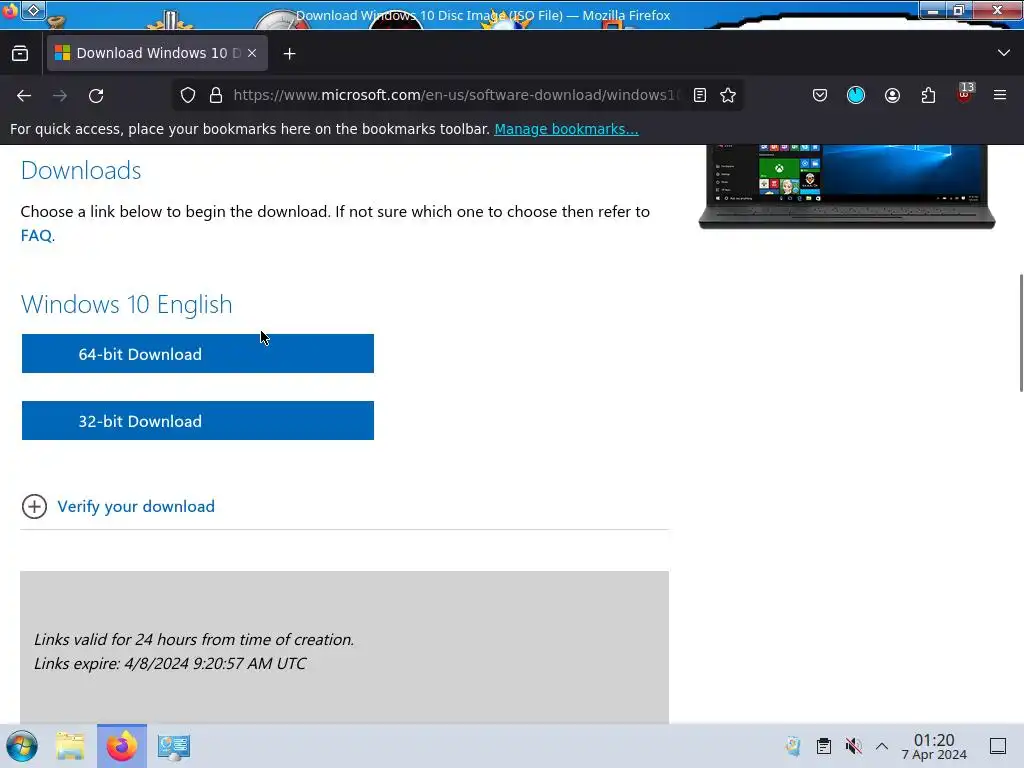Screen dimensions: 1024x768
Task: Click the blue circular extension icon
Action: click(x=856, y=95)
